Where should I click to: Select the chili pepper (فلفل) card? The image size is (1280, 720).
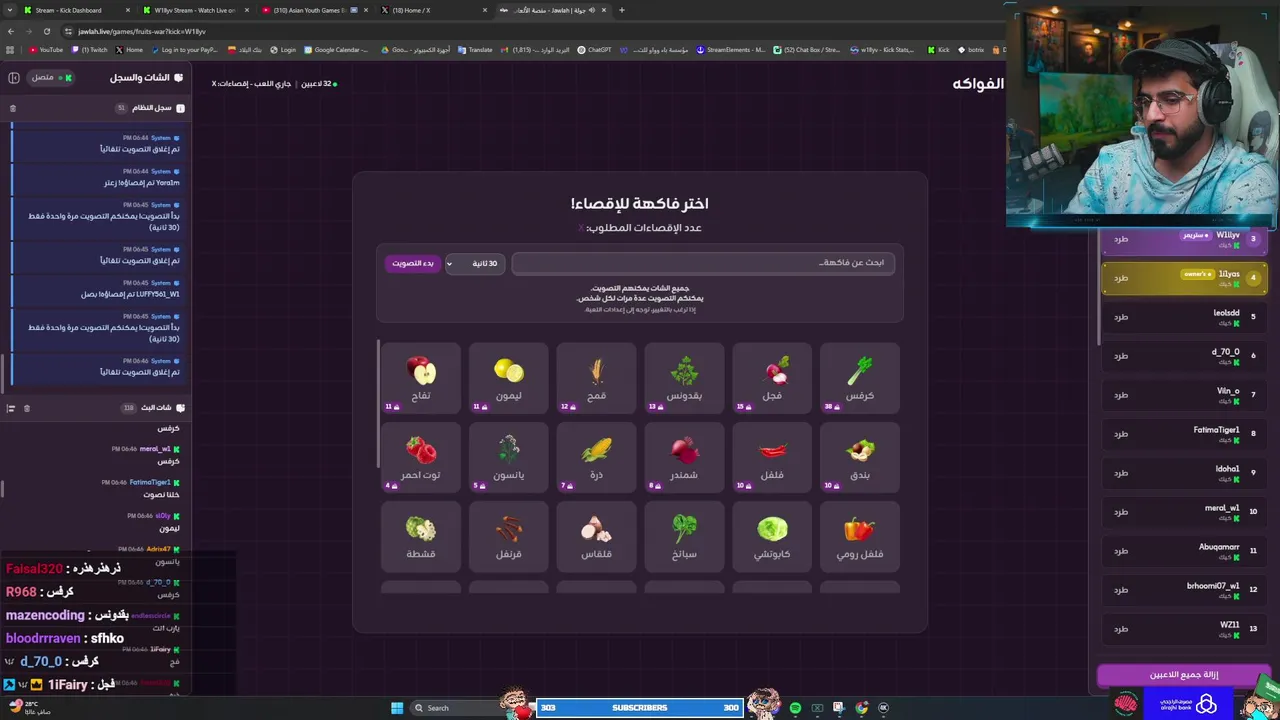point(772,457)
